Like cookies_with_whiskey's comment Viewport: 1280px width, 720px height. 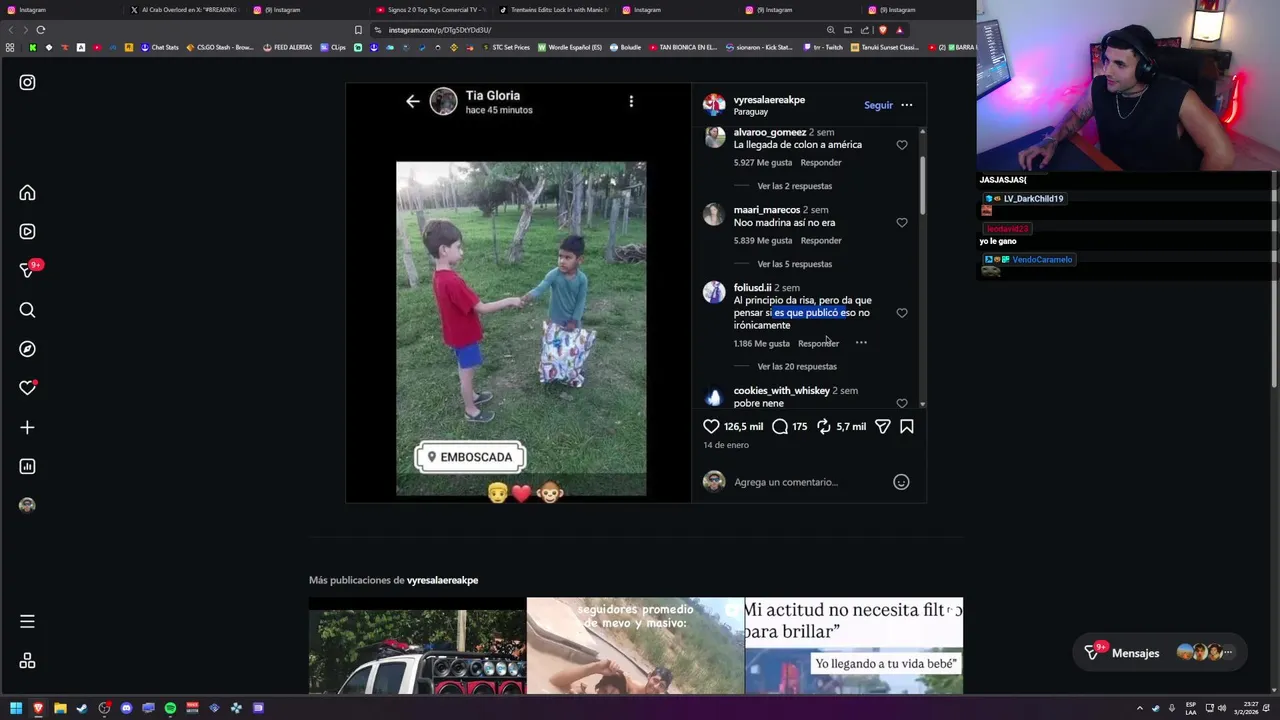pyautogui.click(x=902, y=403)
